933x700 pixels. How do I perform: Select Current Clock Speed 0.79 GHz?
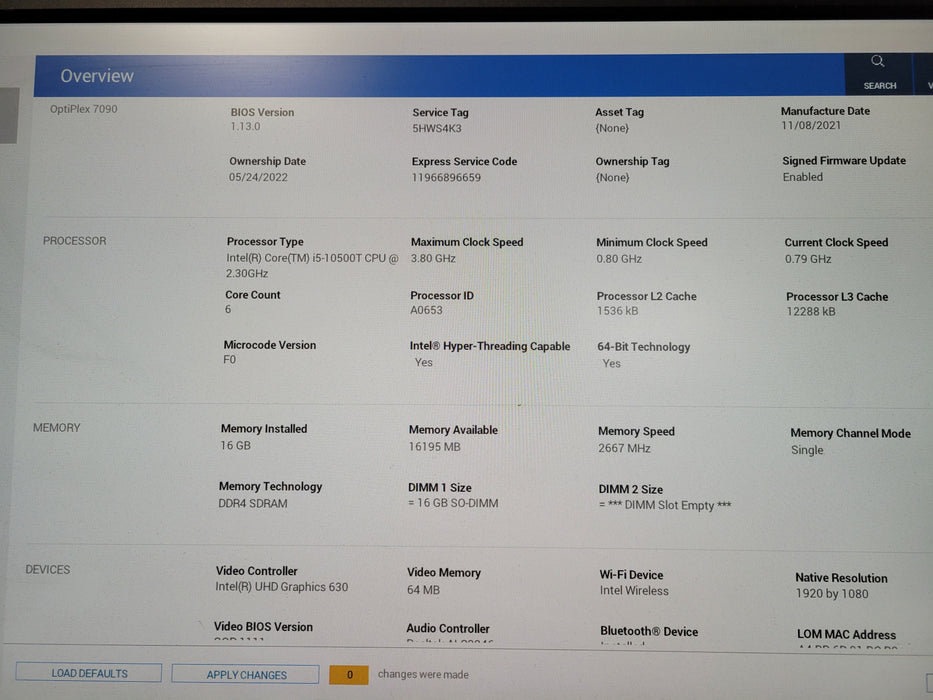pos(808,259)
